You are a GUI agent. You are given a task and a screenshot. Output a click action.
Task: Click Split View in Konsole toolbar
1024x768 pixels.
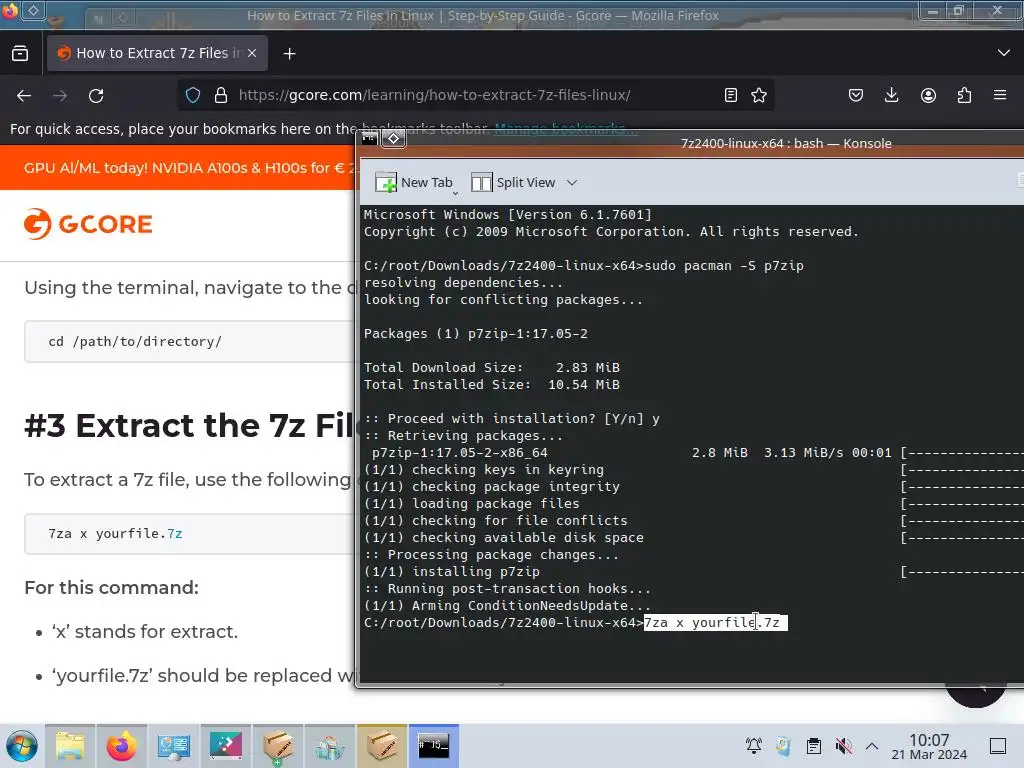(513, 182)
